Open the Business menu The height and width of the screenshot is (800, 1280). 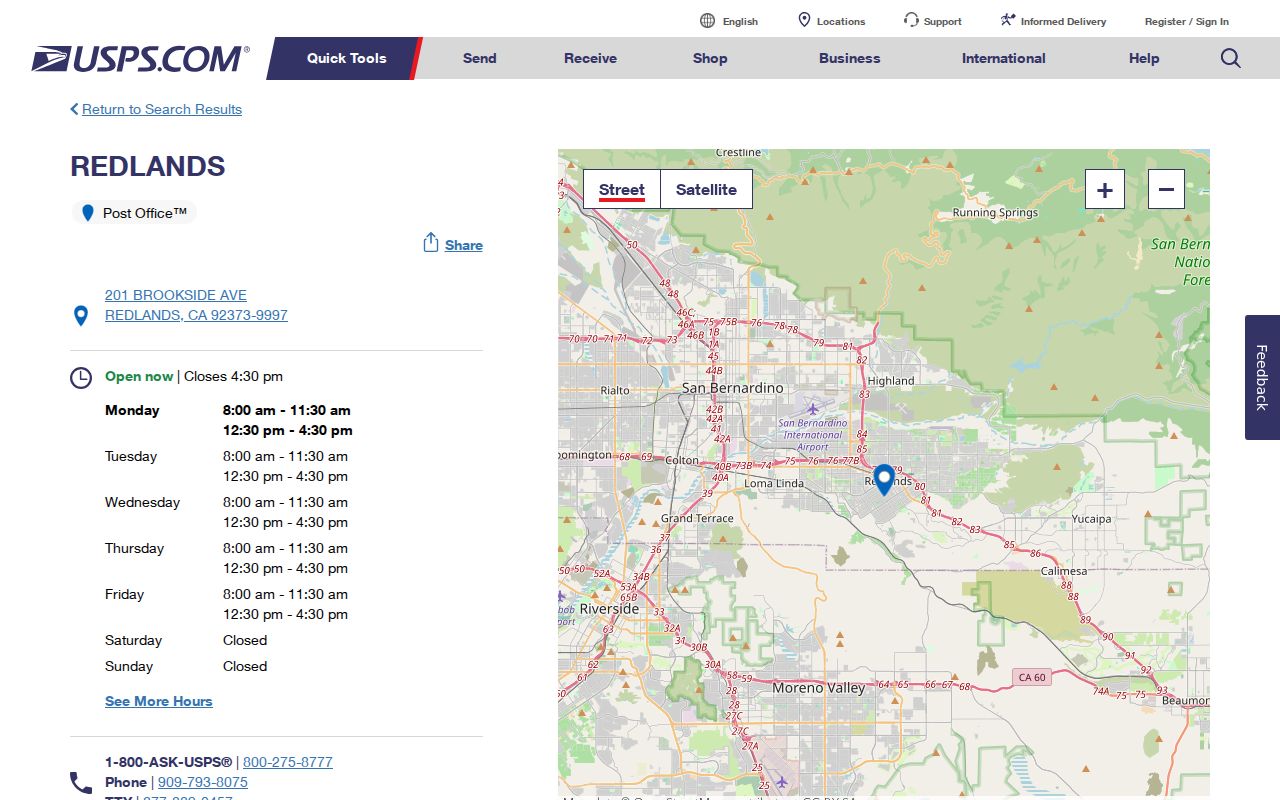850,58
